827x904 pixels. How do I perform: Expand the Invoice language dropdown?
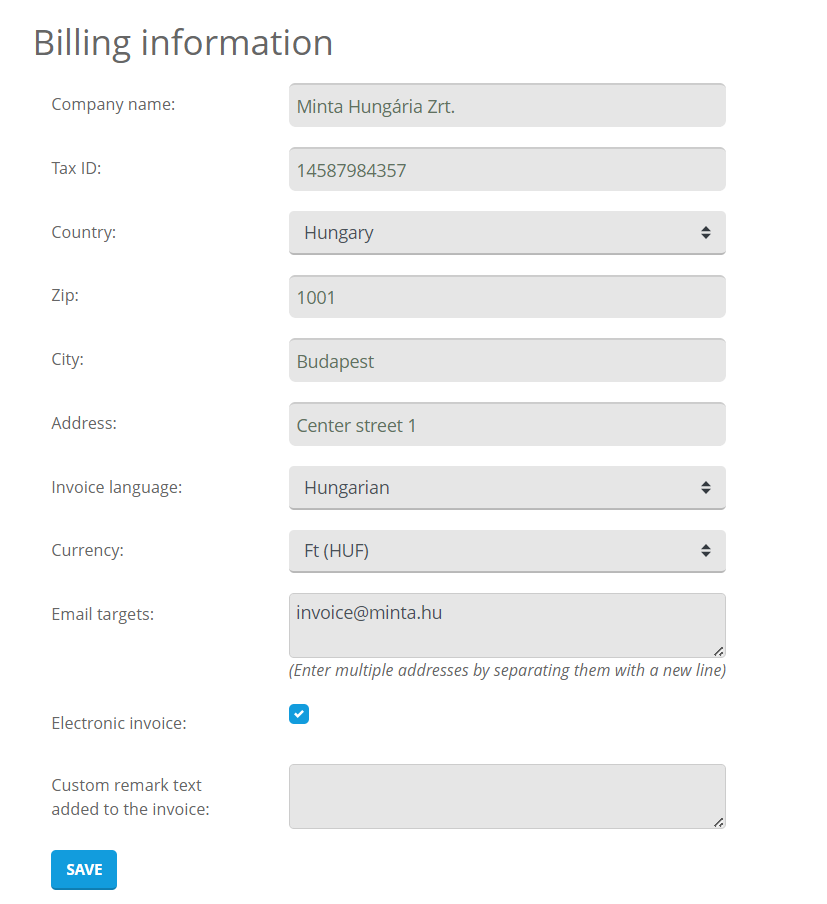[x=506, y=488]
